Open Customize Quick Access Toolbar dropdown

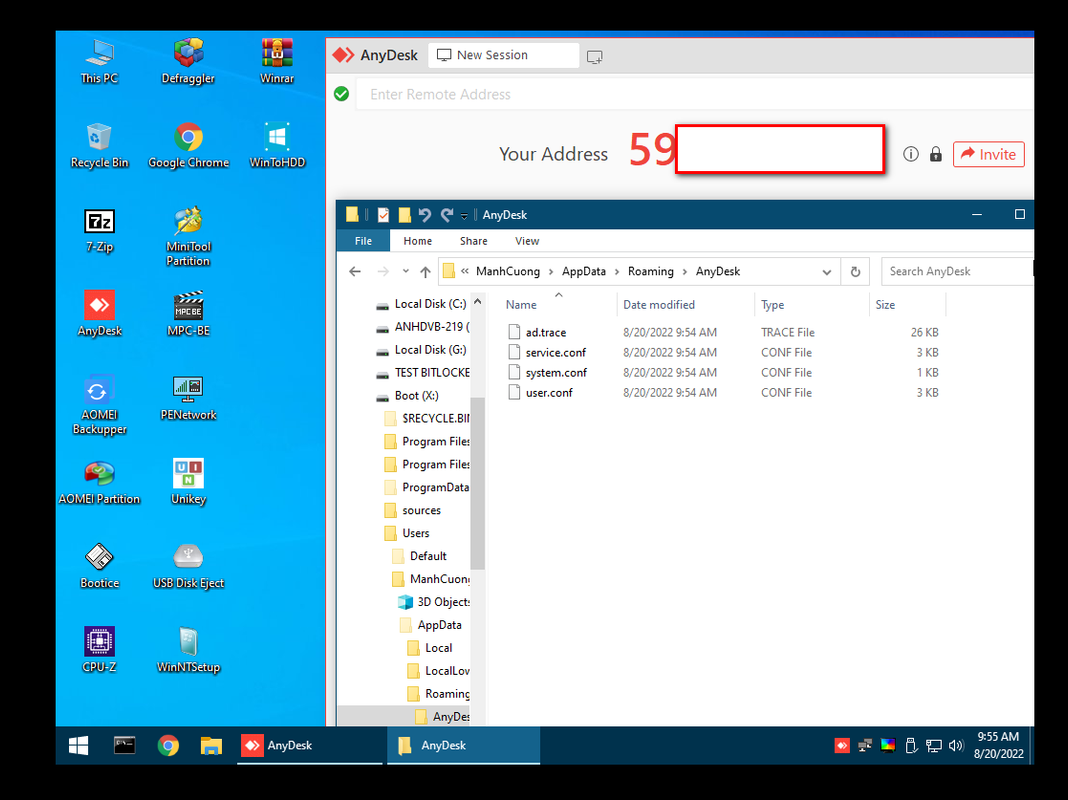pyautogui.click(x=464, y=216)
